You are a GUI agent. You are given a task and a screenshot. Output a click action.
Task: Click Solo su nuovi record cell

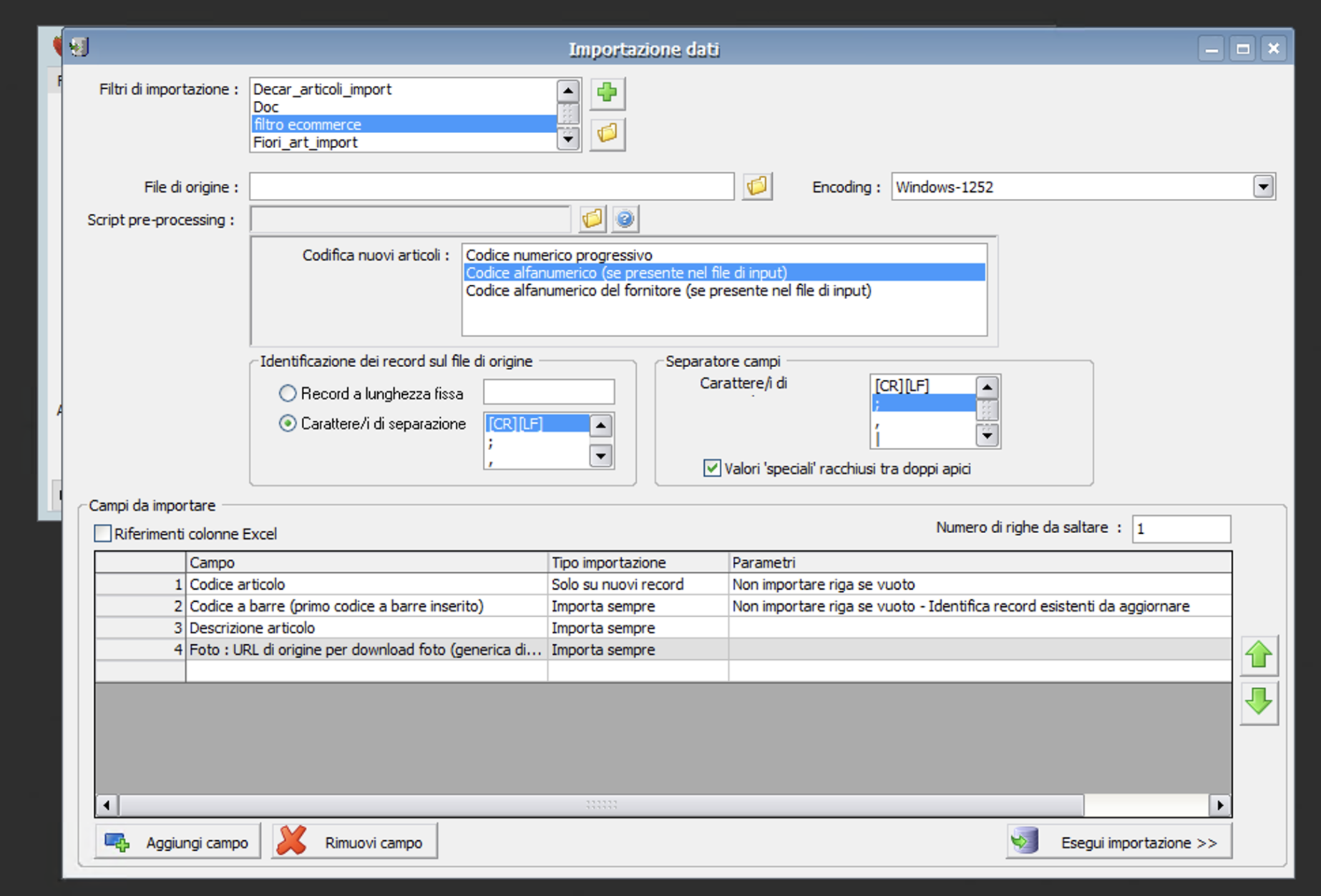(x=638, y=585)
